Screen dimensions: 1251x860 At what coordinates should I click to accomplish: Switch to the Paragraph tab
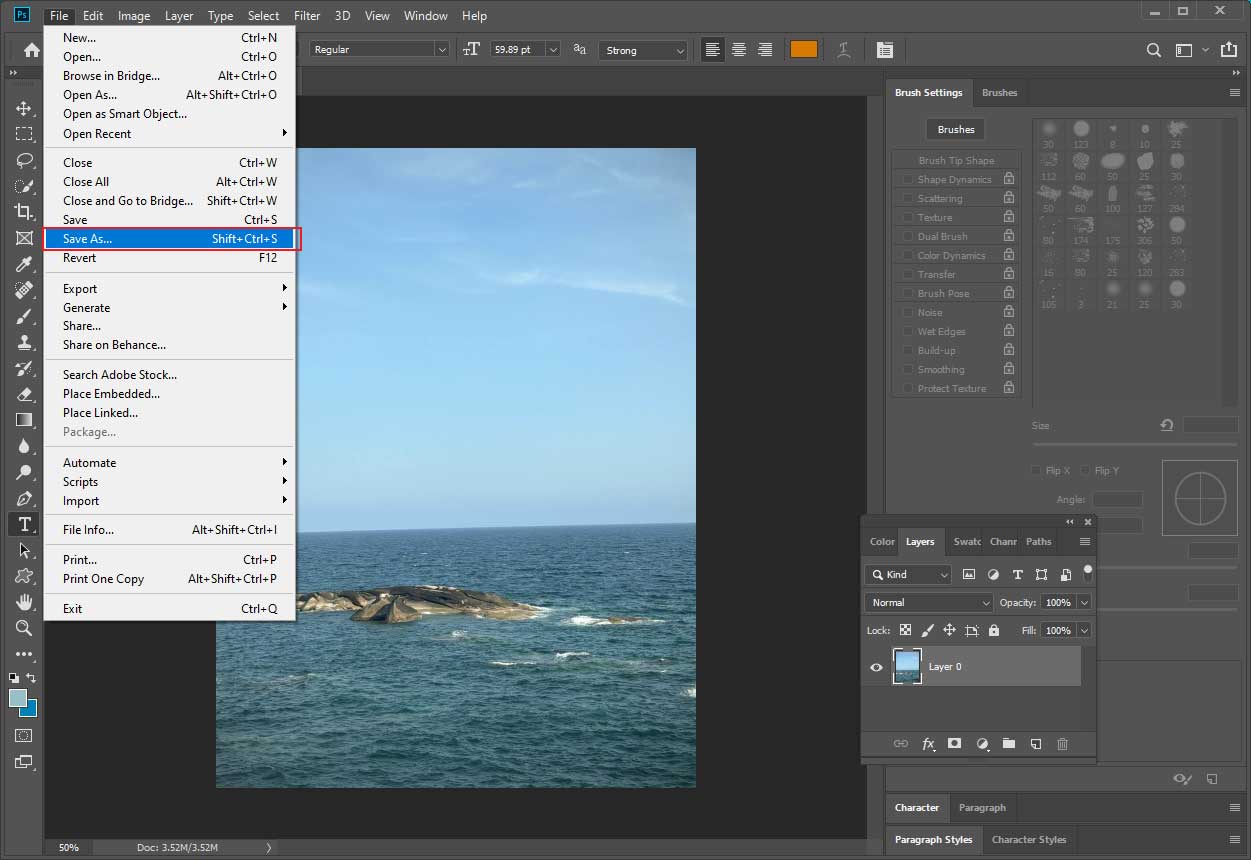click(x=982, y=807)
